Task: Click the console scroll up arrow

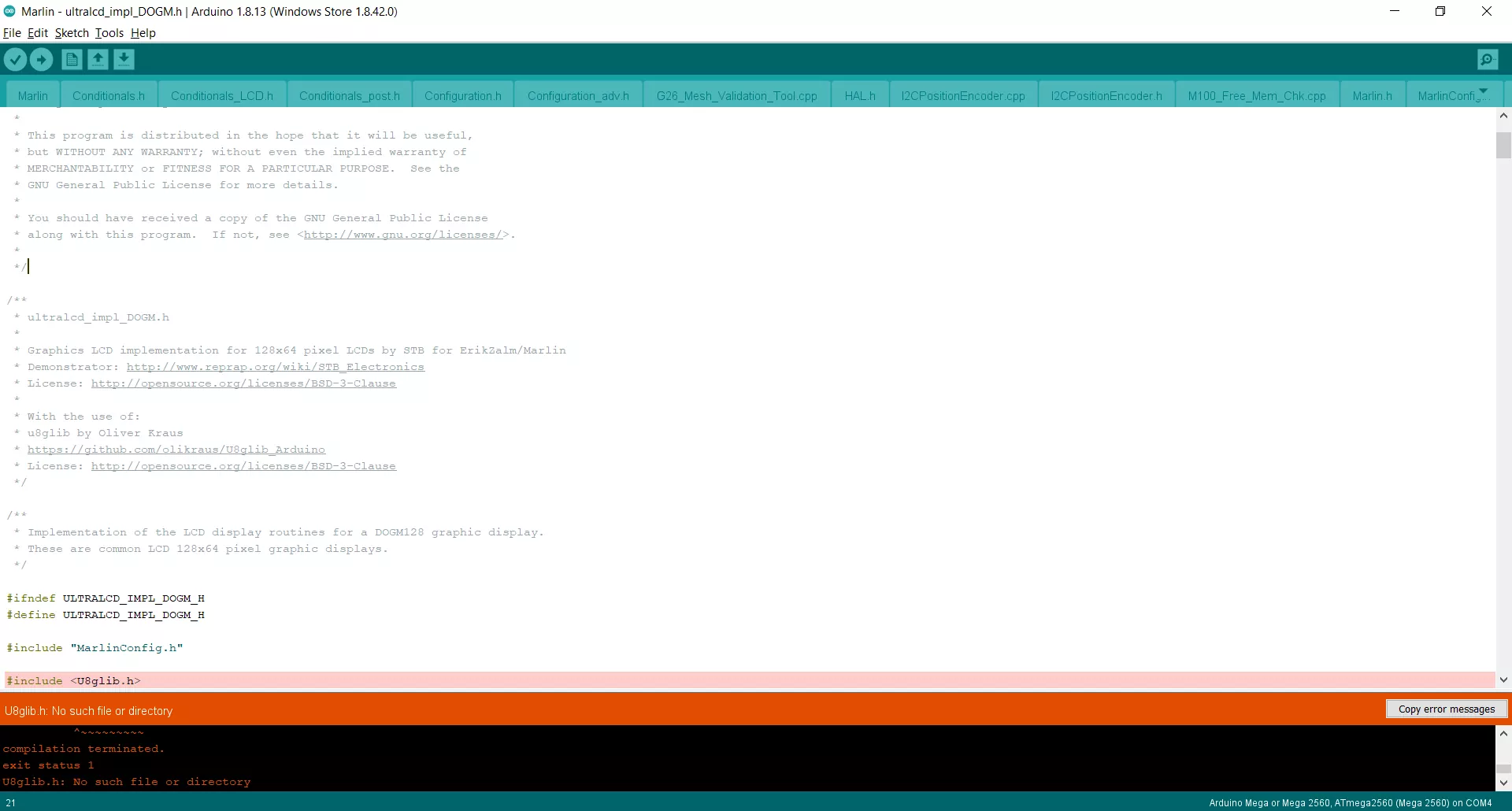Action: point(1503,733)
